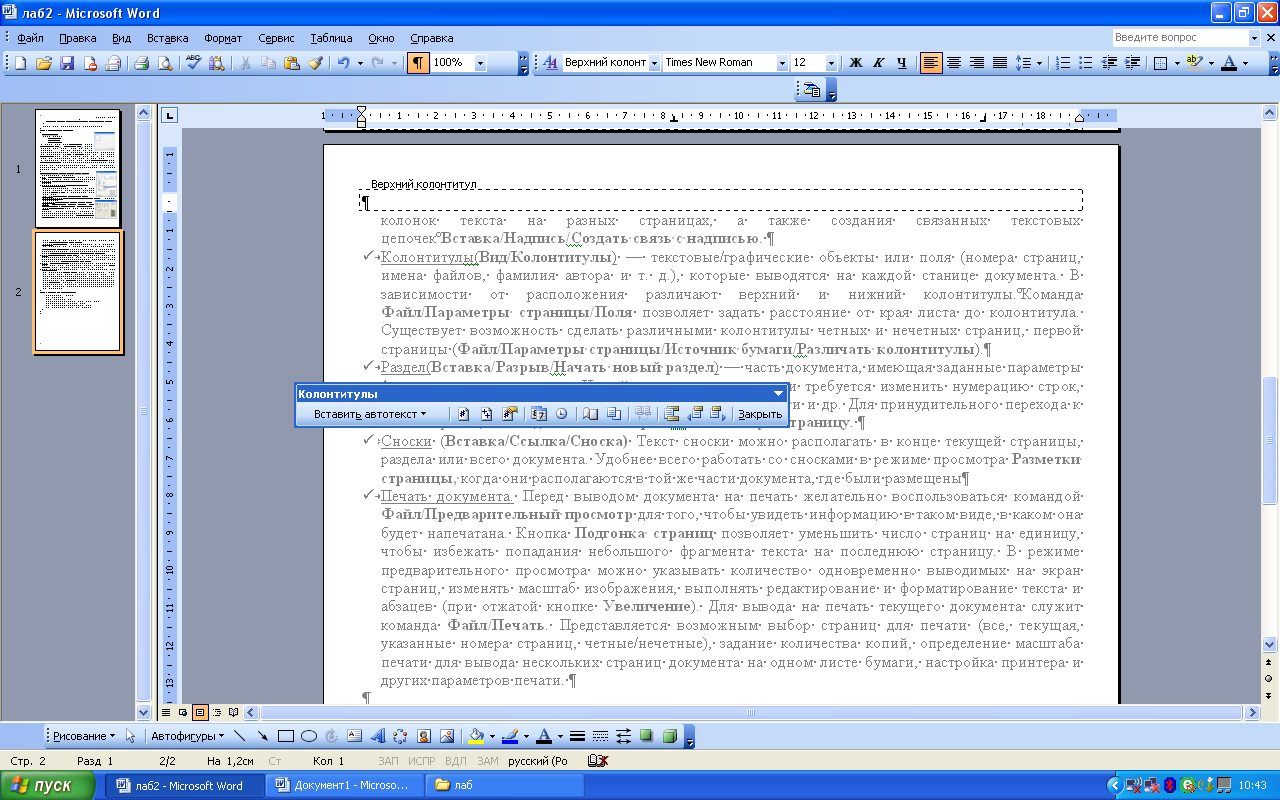1280x800 pixels.
Task: Select the line drawing tool
Action: point(239,736)
